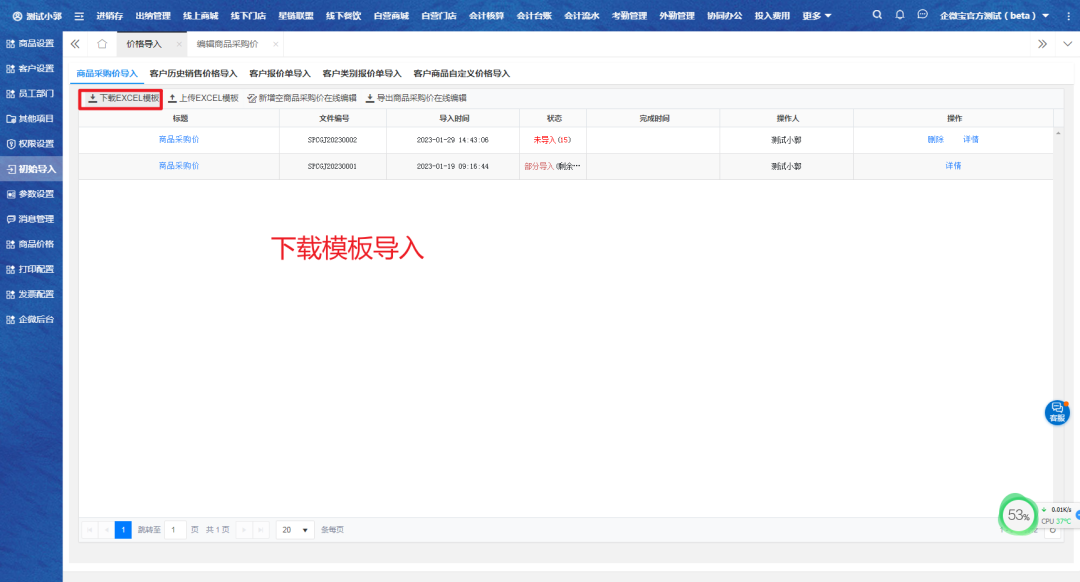1080x582 pixels.
Task: Close the 价格导入 tab
Action: point(179,44)
